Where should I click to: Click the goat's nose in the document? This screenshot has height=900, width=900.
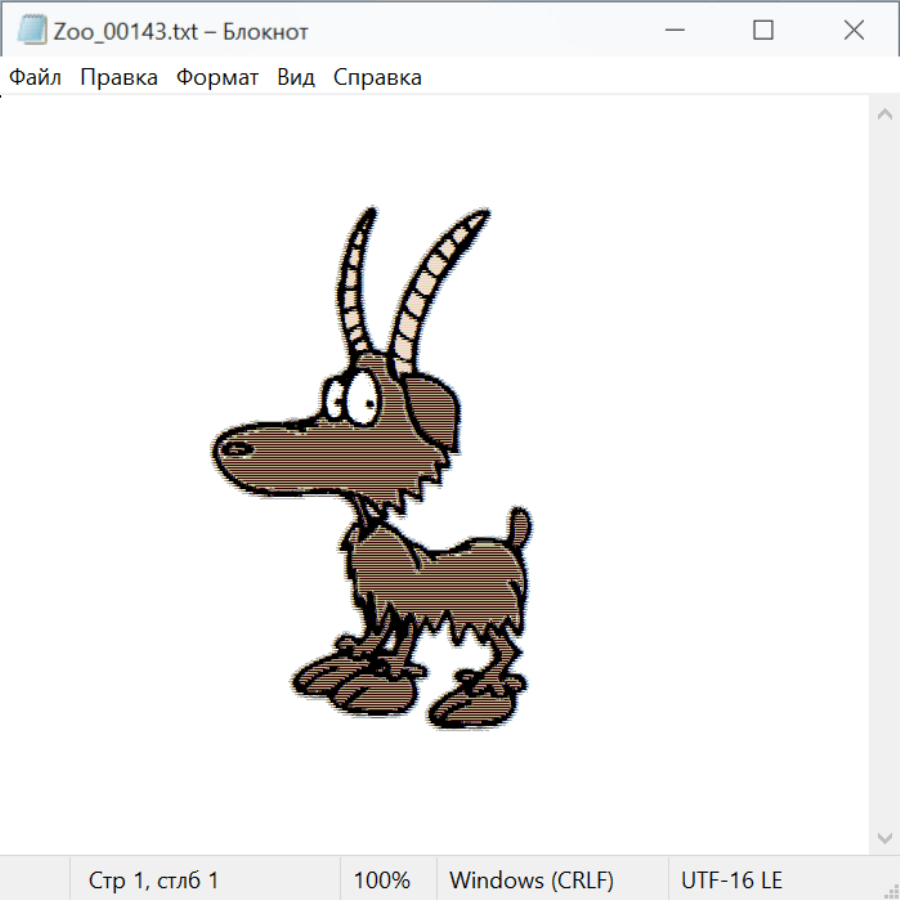pos(234,447)
